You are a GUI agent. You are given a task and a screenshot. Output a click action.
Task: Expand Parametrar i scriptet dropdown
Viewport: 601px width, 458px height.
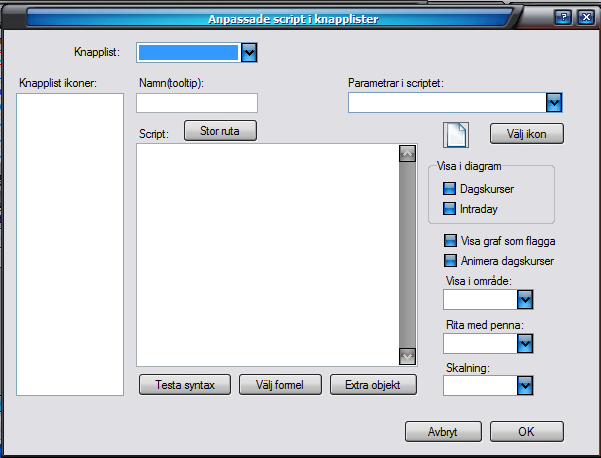coord(554,102)
